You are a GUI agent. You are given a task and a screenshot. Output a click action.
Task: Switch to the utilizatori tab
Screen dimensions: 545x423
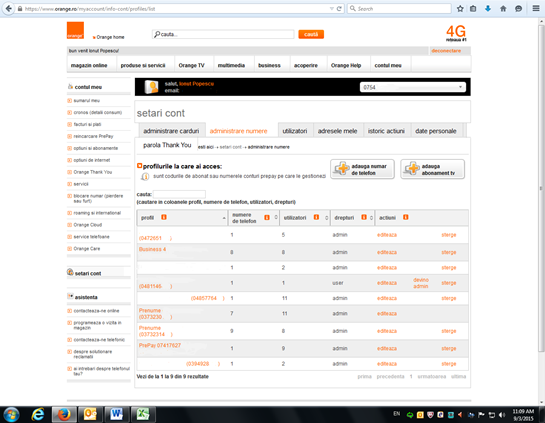pos(295,131)
